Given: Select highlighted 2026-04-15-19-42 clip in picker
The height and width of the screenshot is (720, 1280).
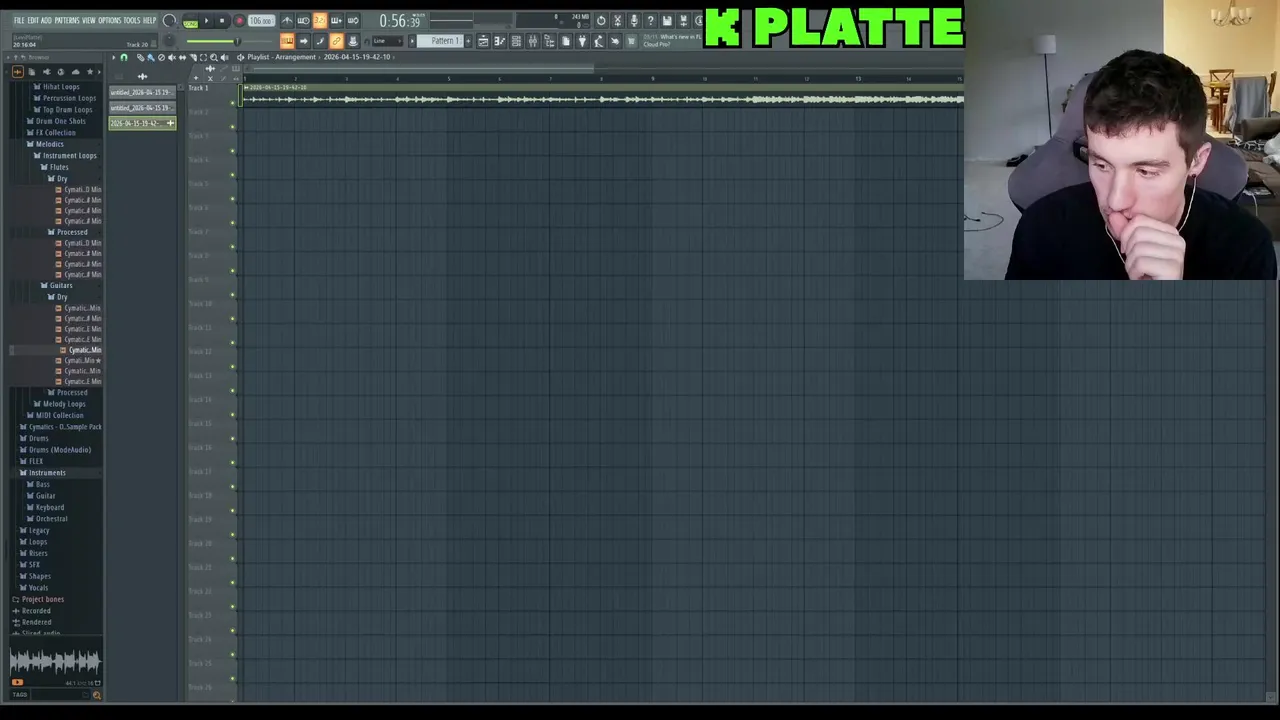Looking at the screenshot, I should coord(142,123).
